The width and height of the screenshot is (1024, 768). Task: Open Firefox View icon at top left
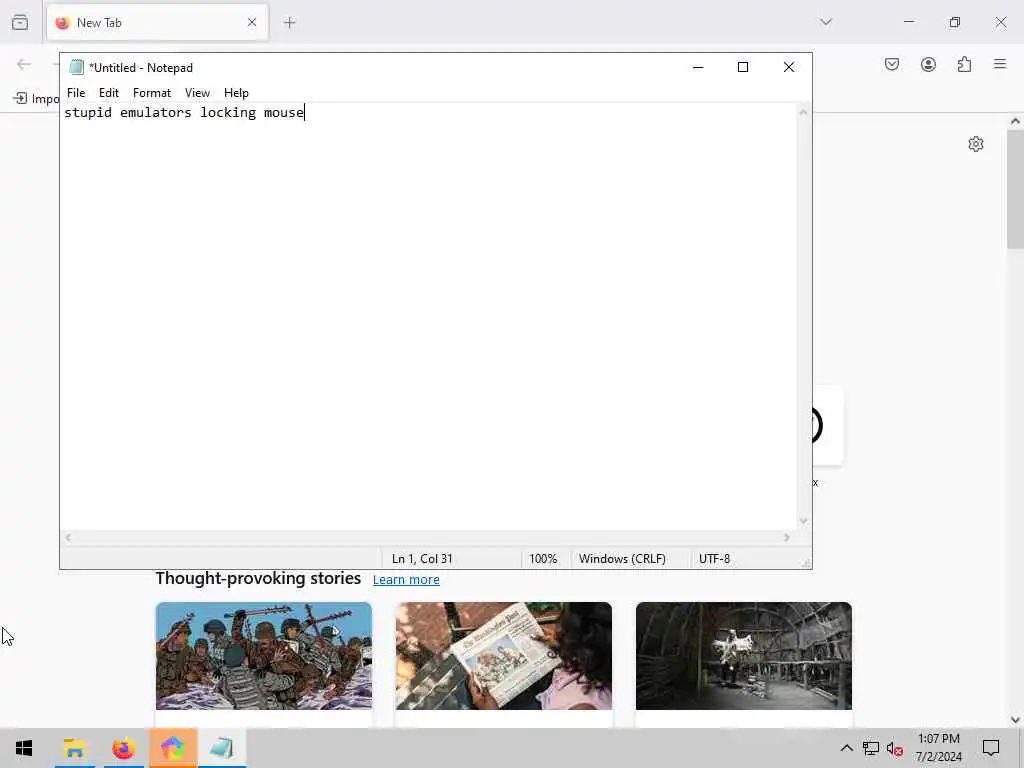(x=20, y=23)
